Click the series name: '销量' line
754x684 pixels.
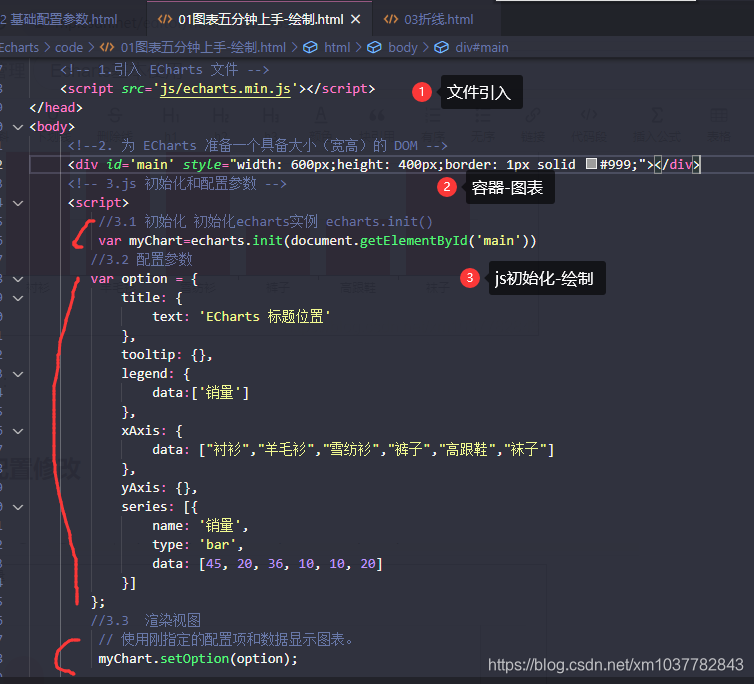(200, 526)
